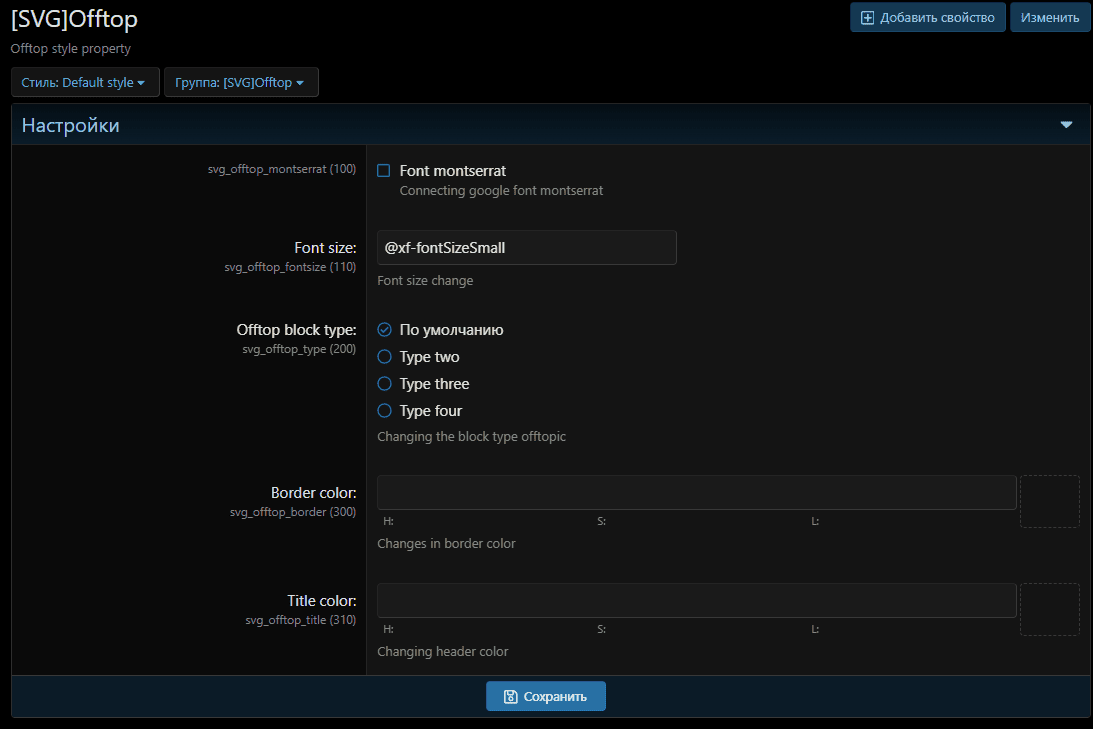Click the Добавить свойство button

(928, 18)
